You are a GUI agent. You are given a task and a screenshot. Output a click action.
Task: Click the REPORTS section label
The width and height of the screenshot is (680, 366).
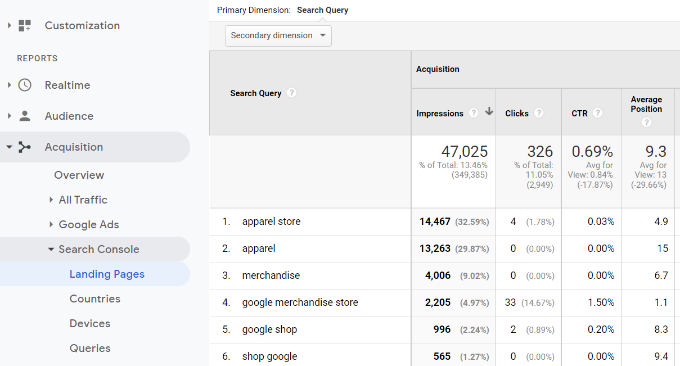coord(37,58)
